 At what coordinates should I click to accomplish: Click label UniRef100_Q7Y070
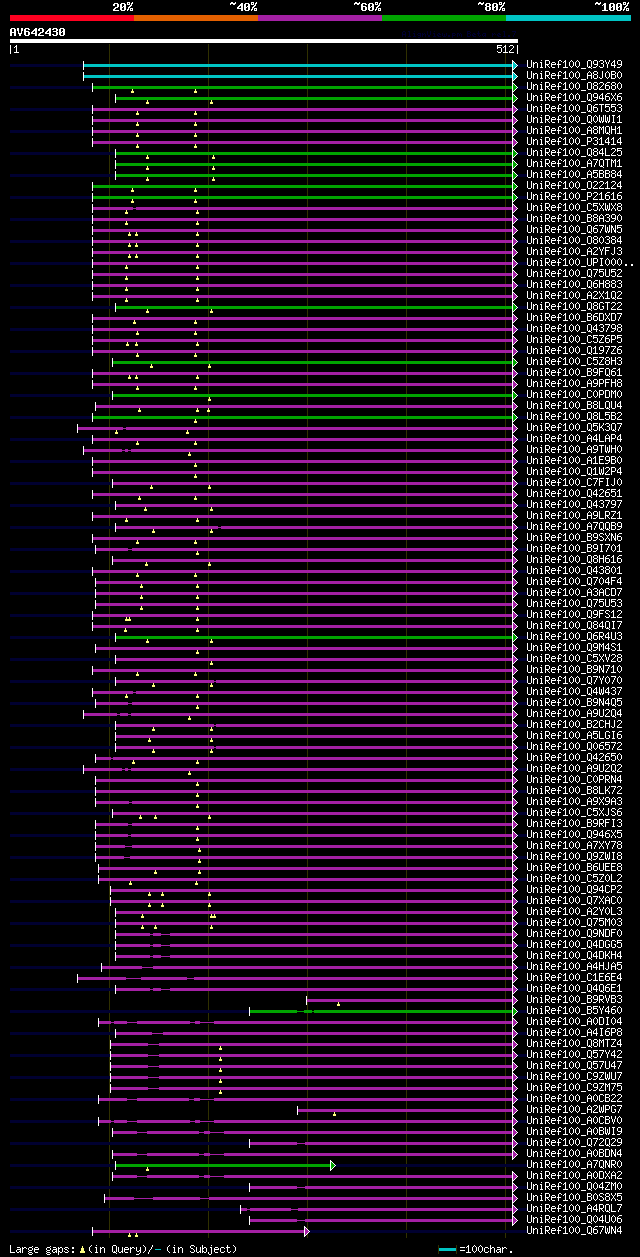click(574, 681)
